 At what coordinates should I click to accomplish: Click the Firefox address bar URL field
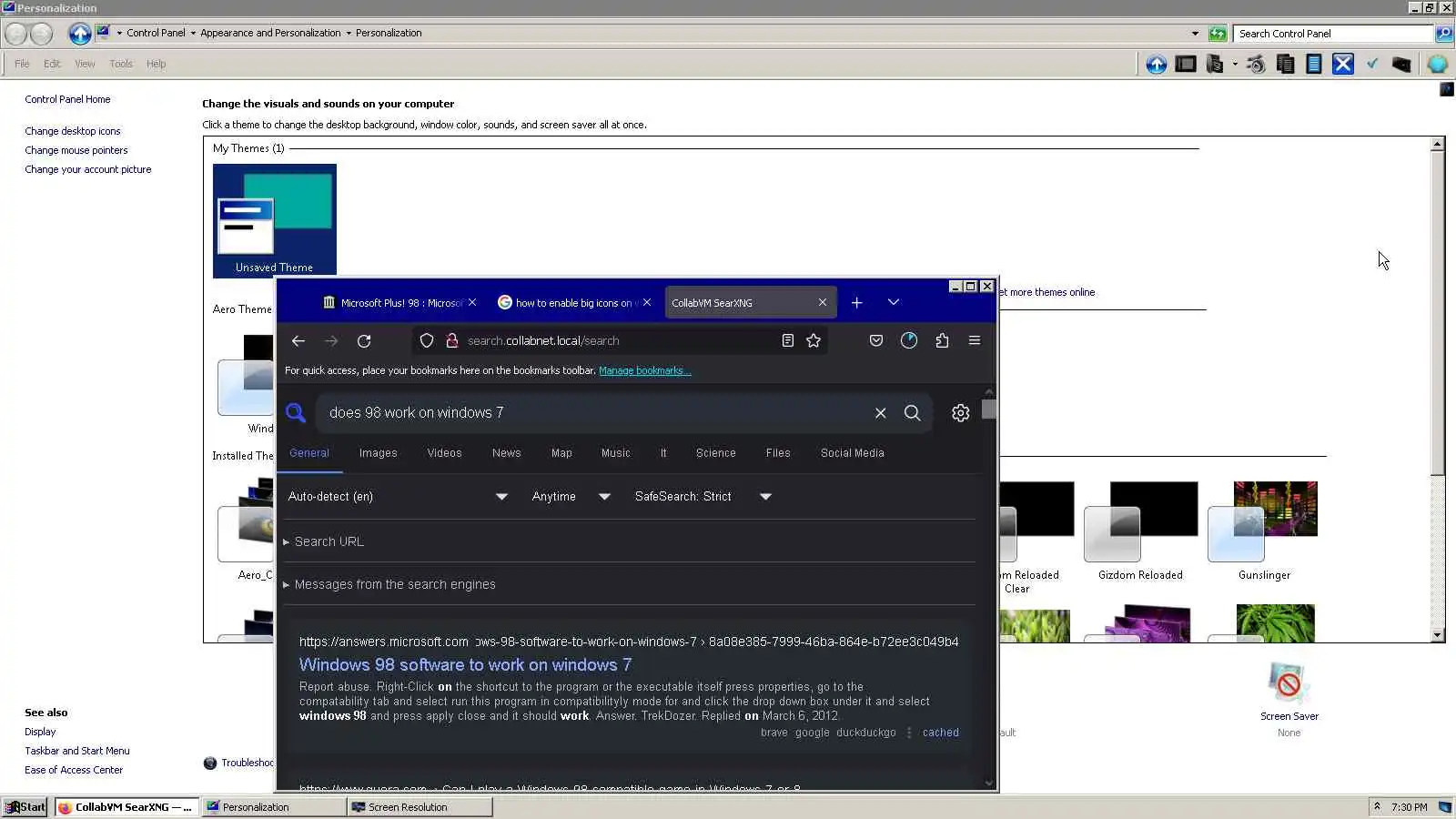tap(619, 340)
